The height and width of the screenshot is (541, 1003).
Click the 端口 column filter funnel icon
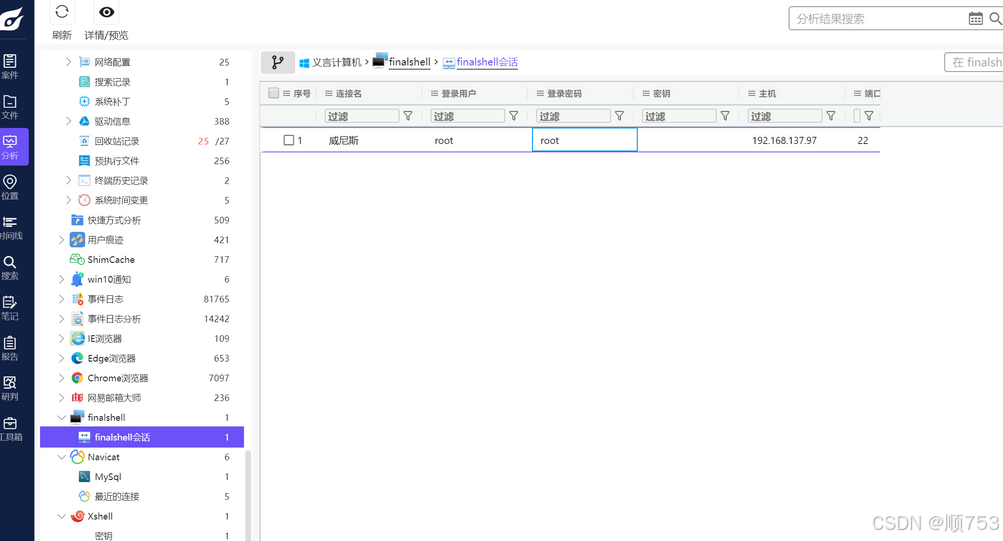click(869, 116)
